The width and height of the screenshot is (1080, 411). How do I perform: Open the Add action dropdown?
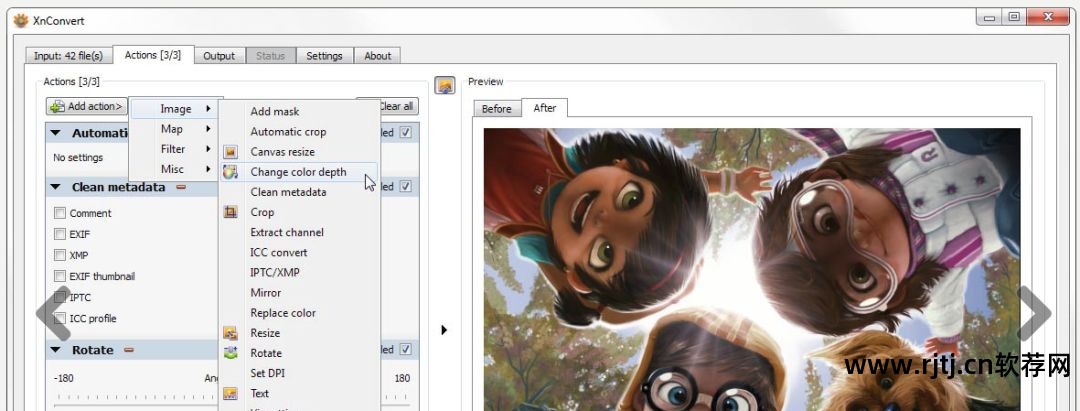[x=86, y=106]
